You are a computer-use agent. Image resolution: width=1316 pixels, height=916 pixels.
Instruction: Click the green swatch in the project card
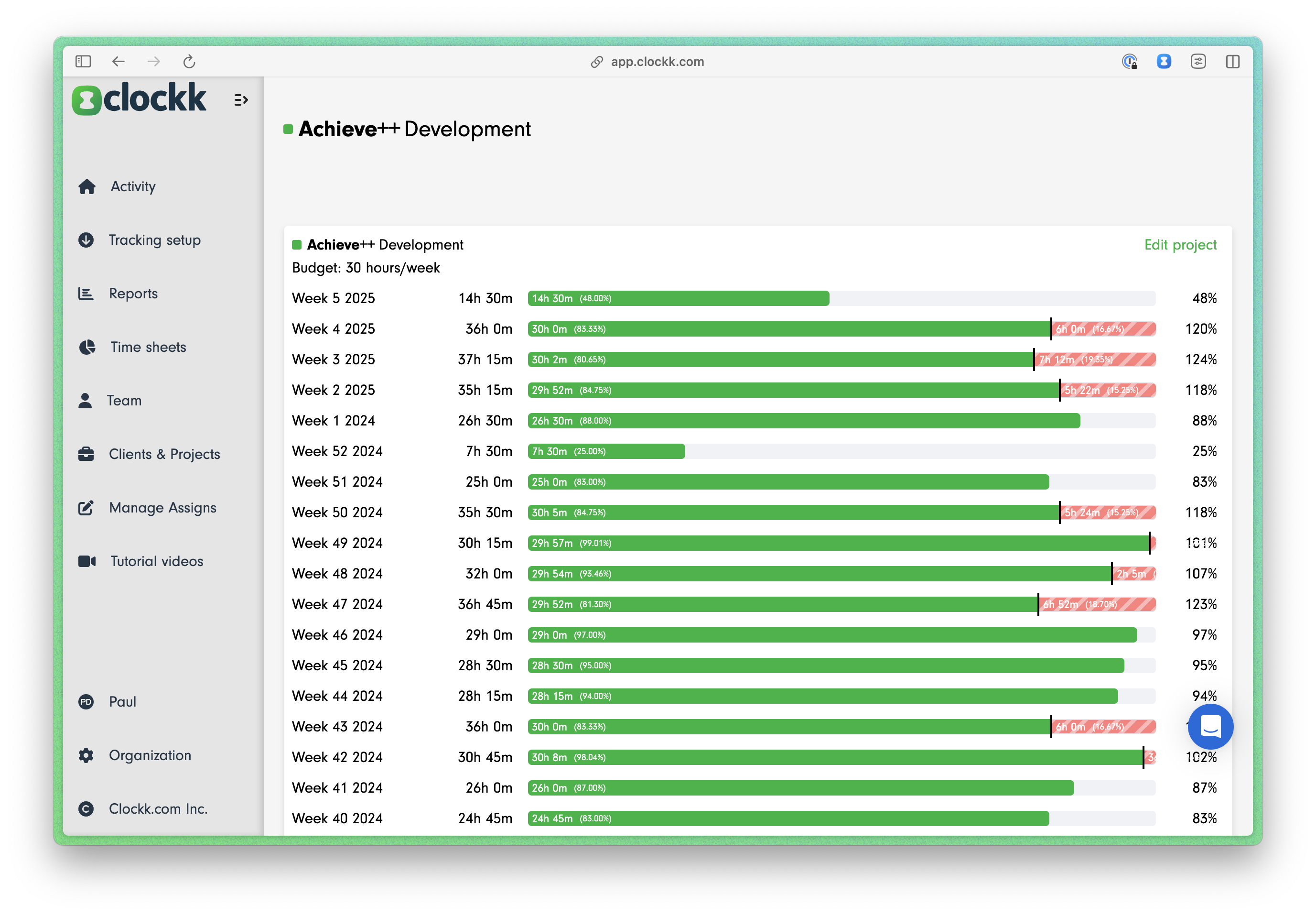(297, 245)
